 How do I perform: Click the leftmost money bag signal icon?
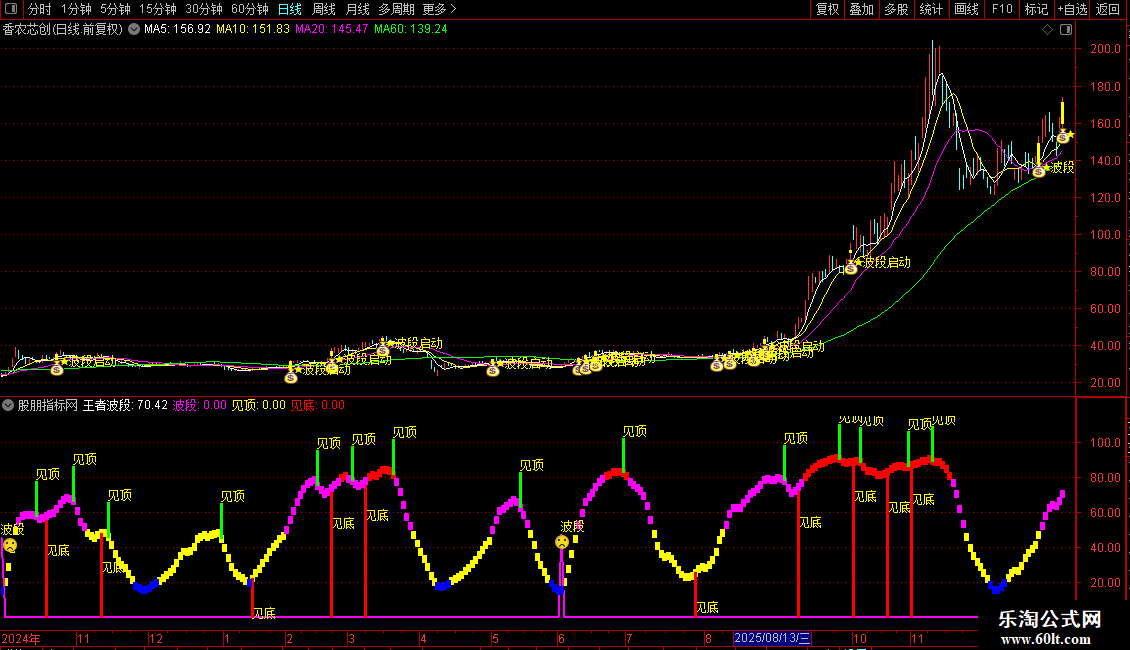[56, 369]
